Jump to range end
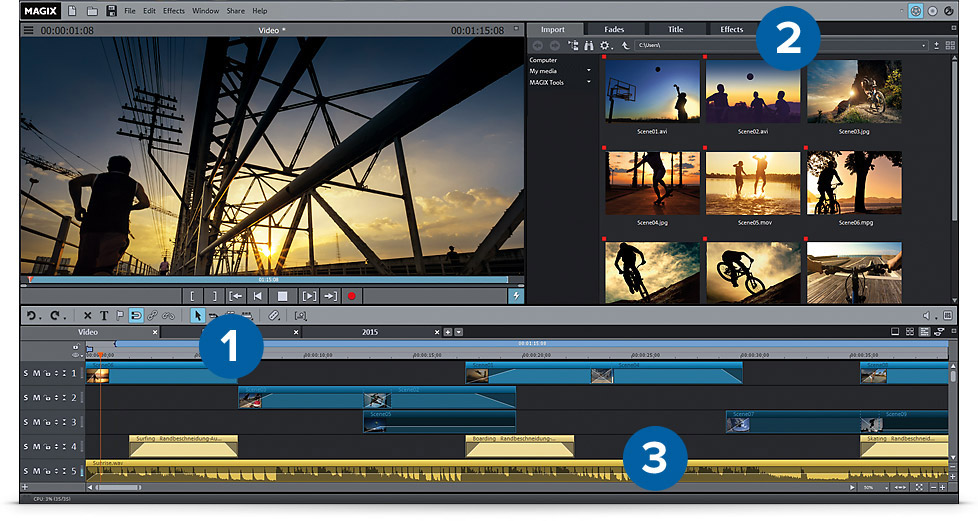This screenshot has width=978, height=521. click(x=331, y=296)
